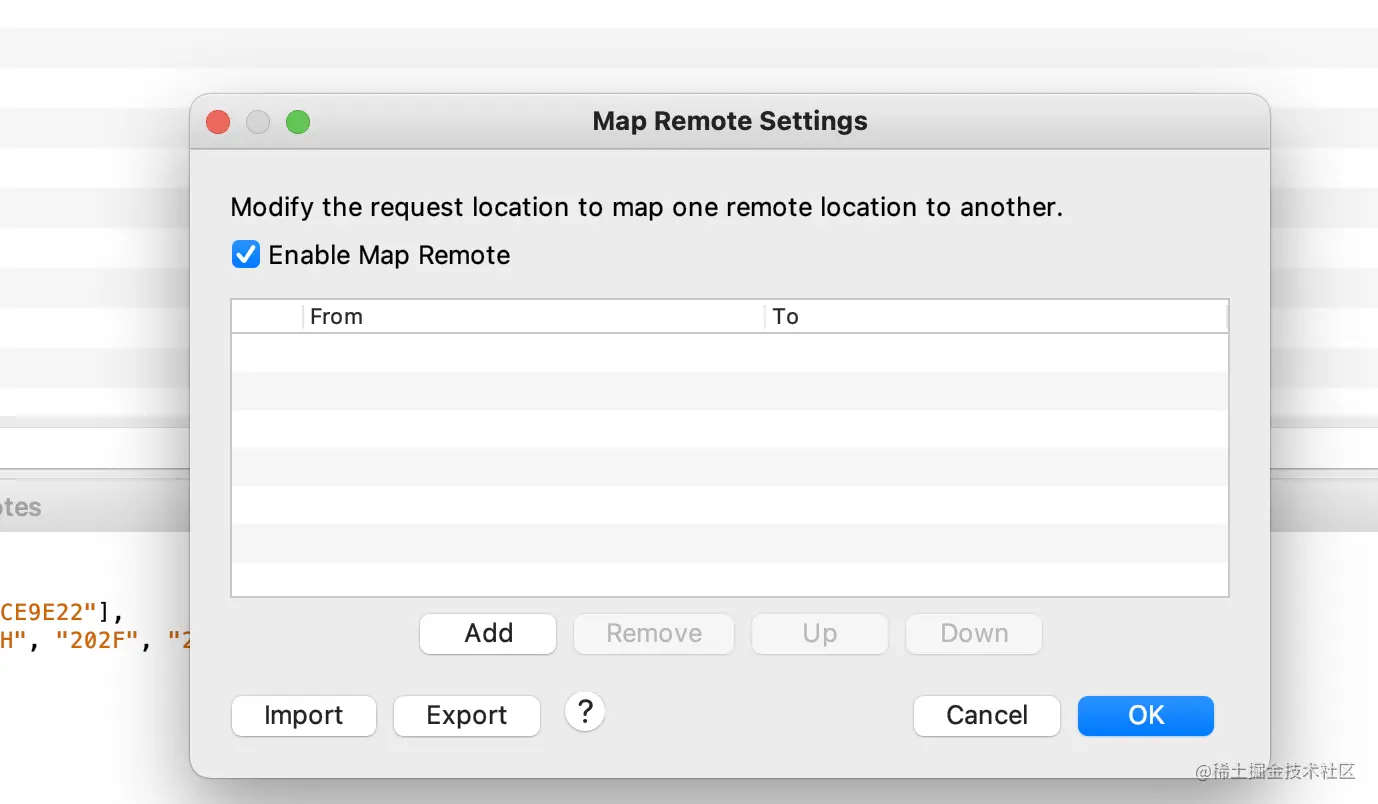
Task: Switch to the Notes tab behind dialog
Action: click(22, 507)
